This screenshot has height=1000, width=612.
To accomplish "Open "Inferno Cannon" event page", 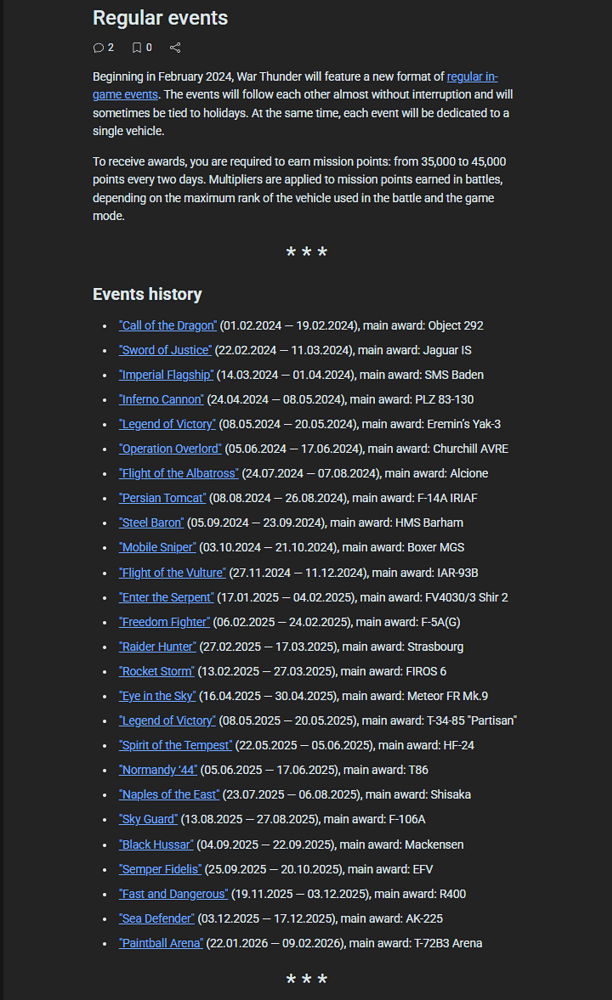I will tap(161, 400).
